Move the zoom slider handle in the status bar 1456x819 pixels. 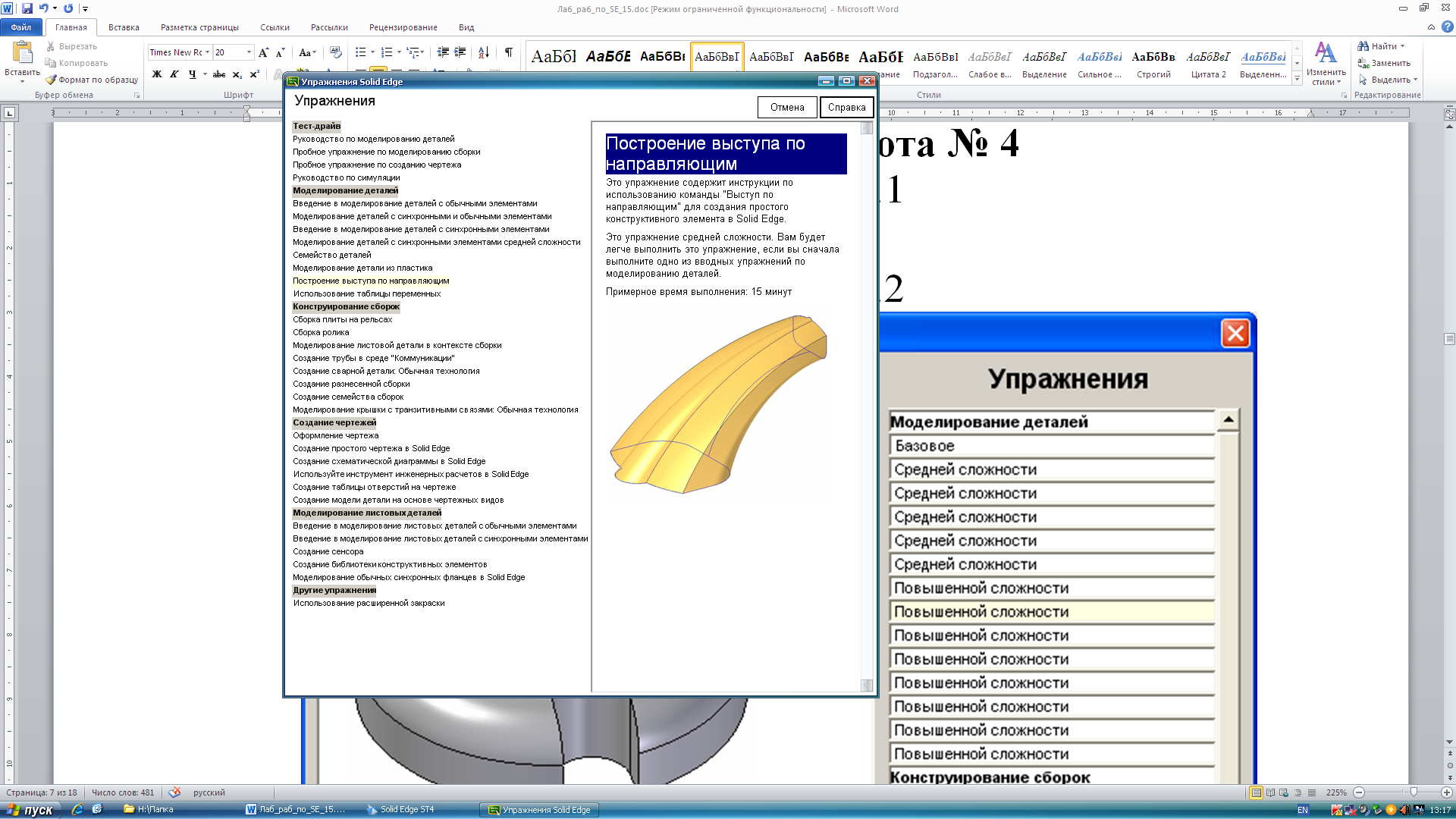[x=1414, y=792]
